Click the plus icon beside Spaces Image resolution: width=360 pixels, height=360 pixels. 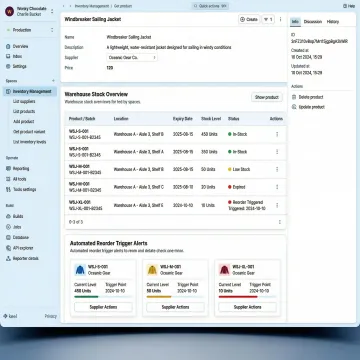click(x=53, y=81)
